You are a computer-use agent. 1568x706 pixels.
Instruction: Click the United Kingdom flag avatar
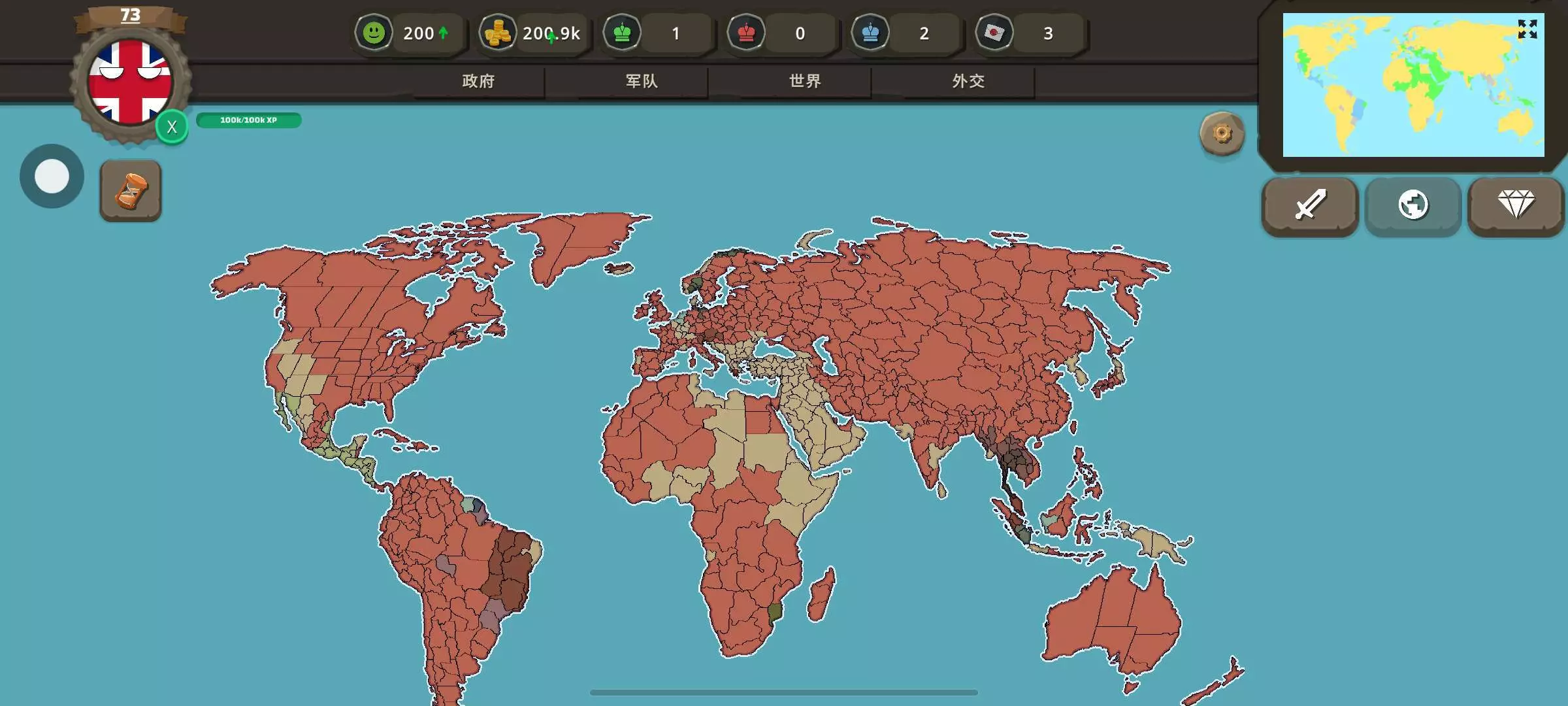coord(129,82)
